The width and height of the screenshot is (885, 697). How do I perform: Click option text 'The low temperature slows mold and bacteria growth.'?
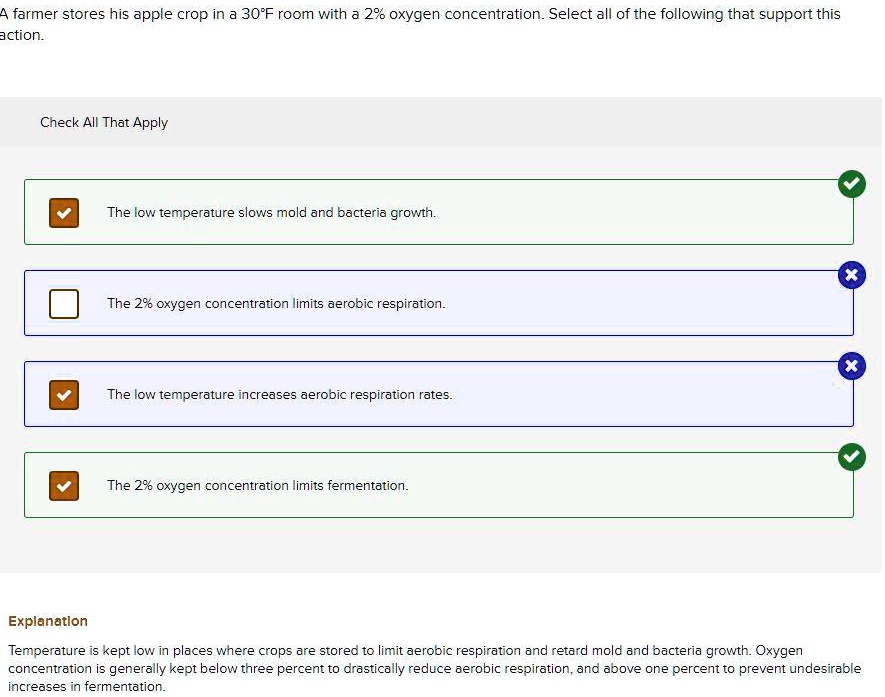tap(271, 213)
